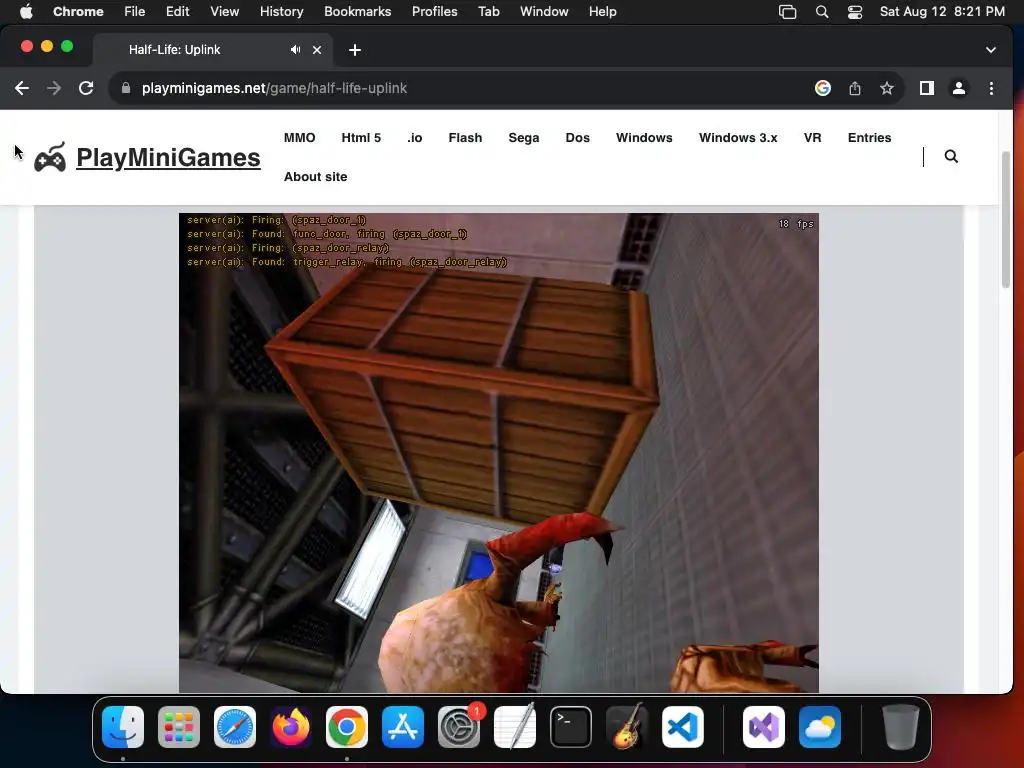Click the screen mirroring menu bar icon
The image size is (1024, 768).
coord(788,12)
